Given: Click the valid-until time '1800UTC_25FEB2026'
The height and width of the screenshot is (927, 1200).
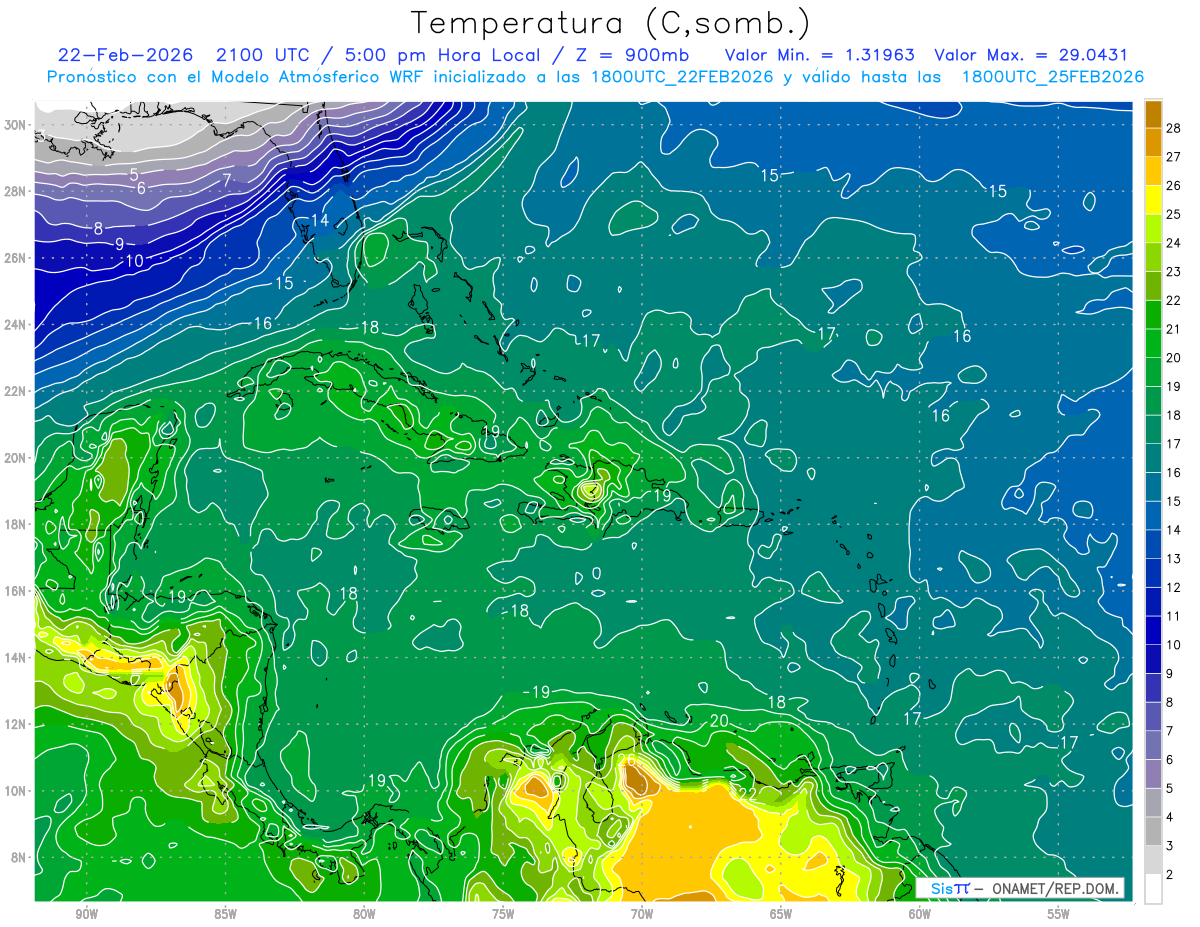Looking at the screenshot, I should point(1053,77).
